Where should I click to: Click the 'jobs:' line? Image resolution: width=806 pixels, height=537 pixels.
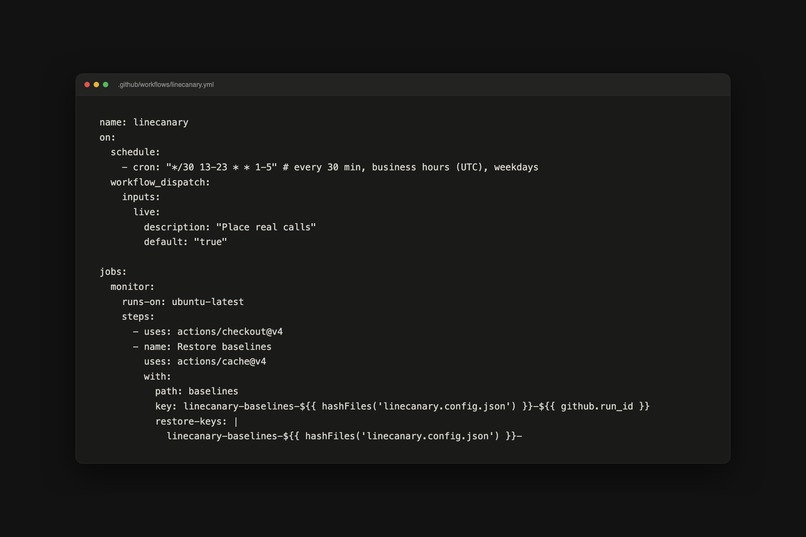tap(113, 271)
